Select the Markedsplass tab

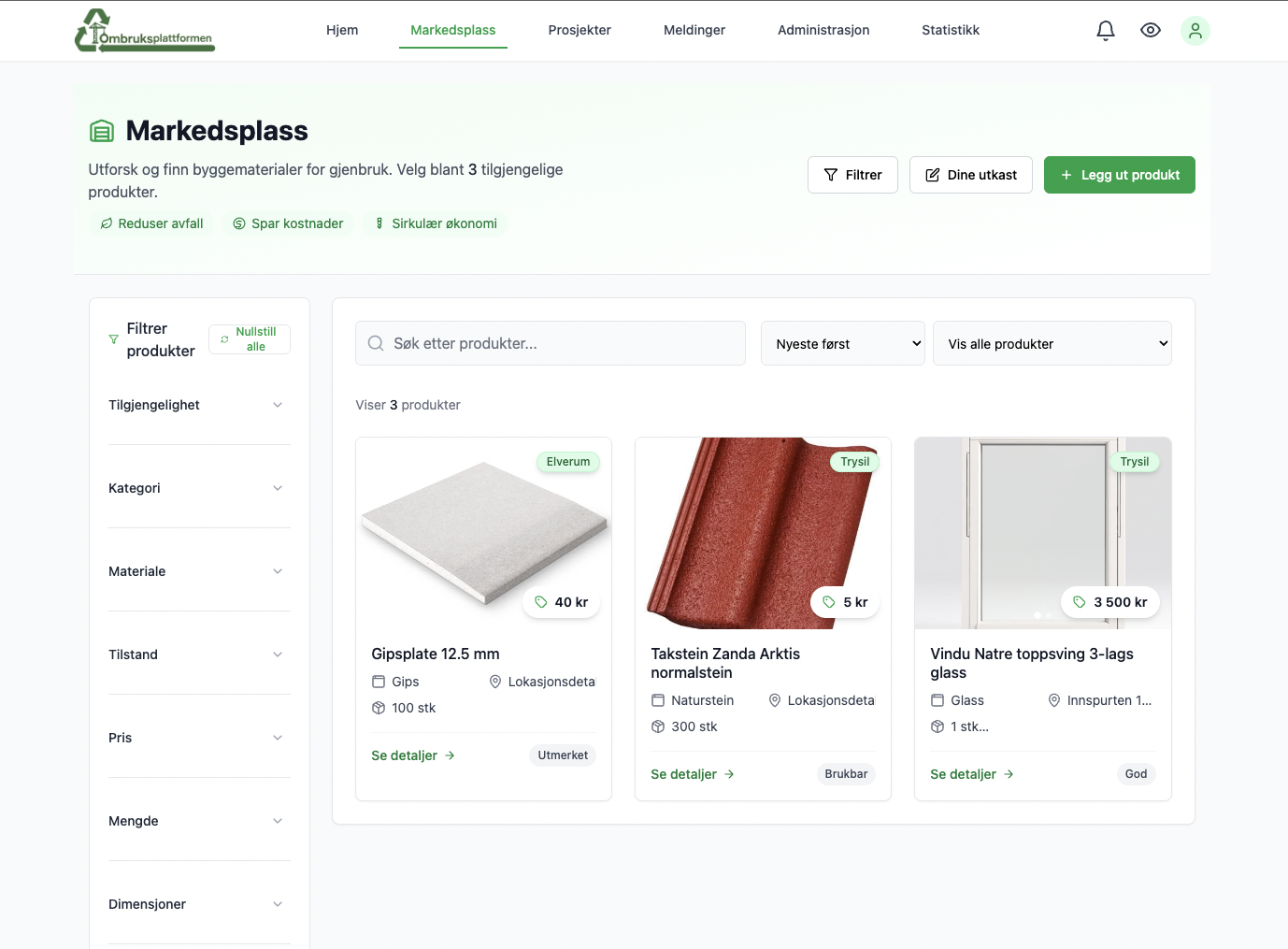coord(453,30)
